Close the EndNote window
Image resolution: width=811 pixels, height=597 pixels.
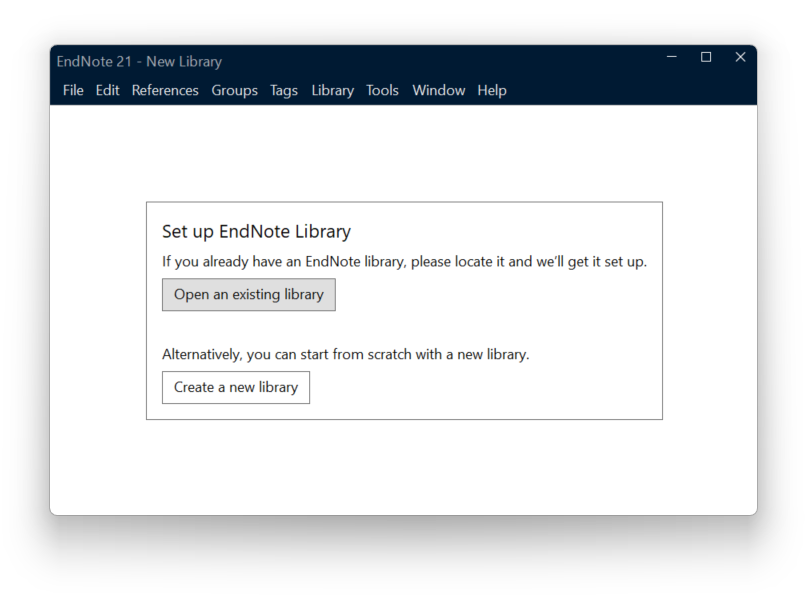click(x=740, y=57)
